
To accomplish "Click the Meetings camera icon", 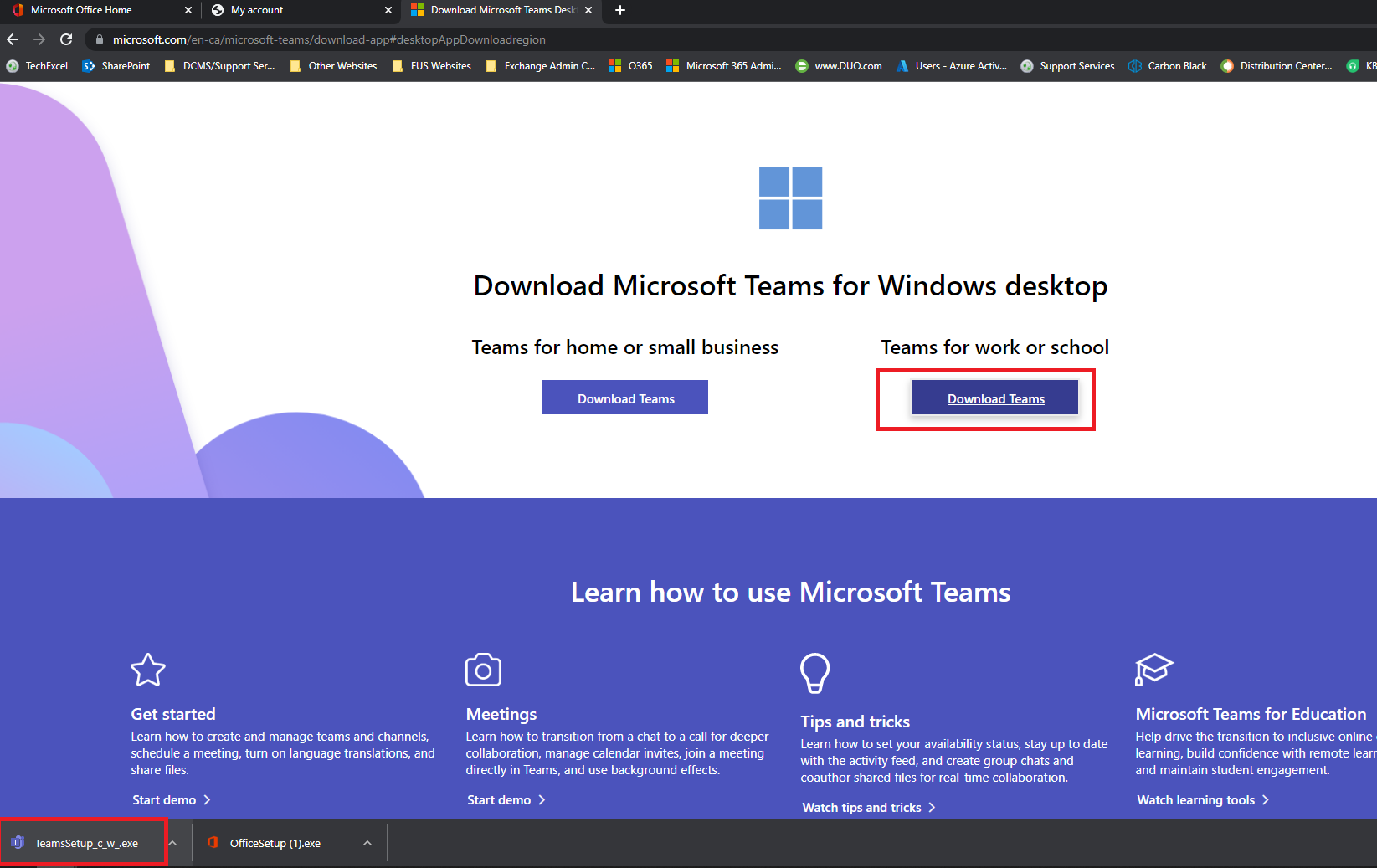I will [483, 670].
